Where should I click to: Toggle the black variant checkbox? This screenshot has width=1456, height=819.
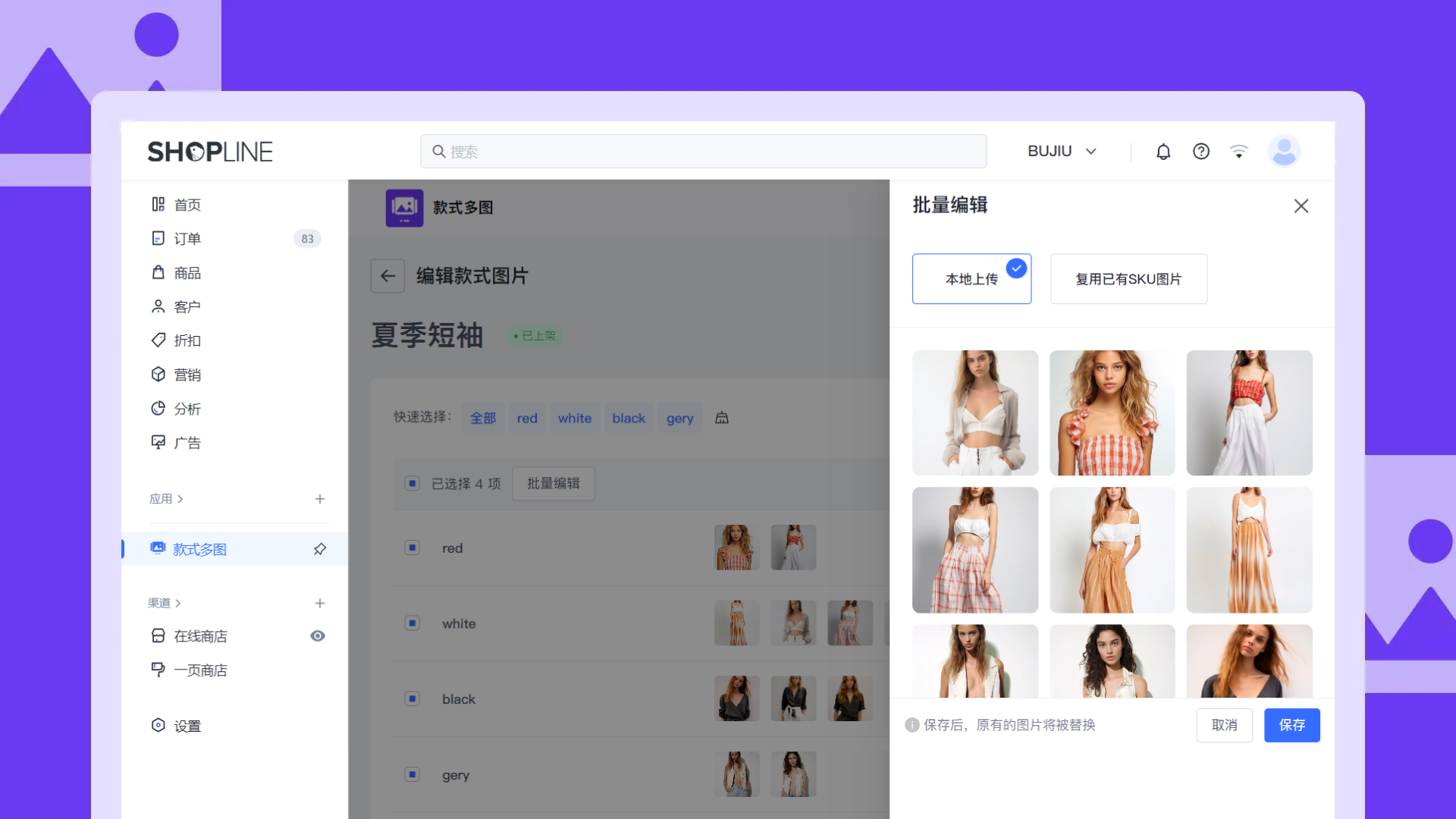pyautogui.click(x=412, y=698)
